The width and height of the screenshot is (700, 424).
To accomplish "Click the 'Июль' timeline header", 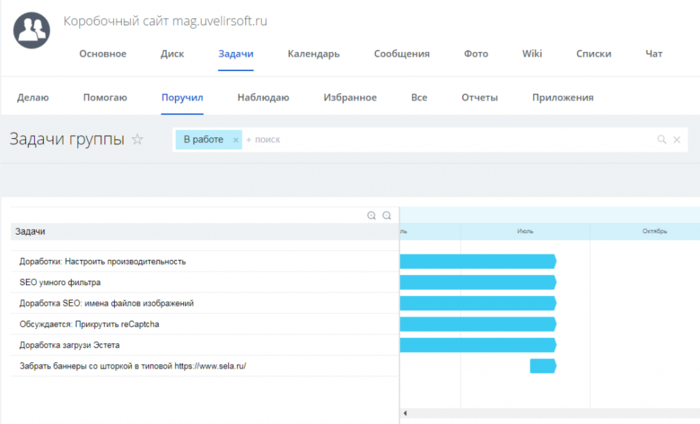I will (525, 231).
